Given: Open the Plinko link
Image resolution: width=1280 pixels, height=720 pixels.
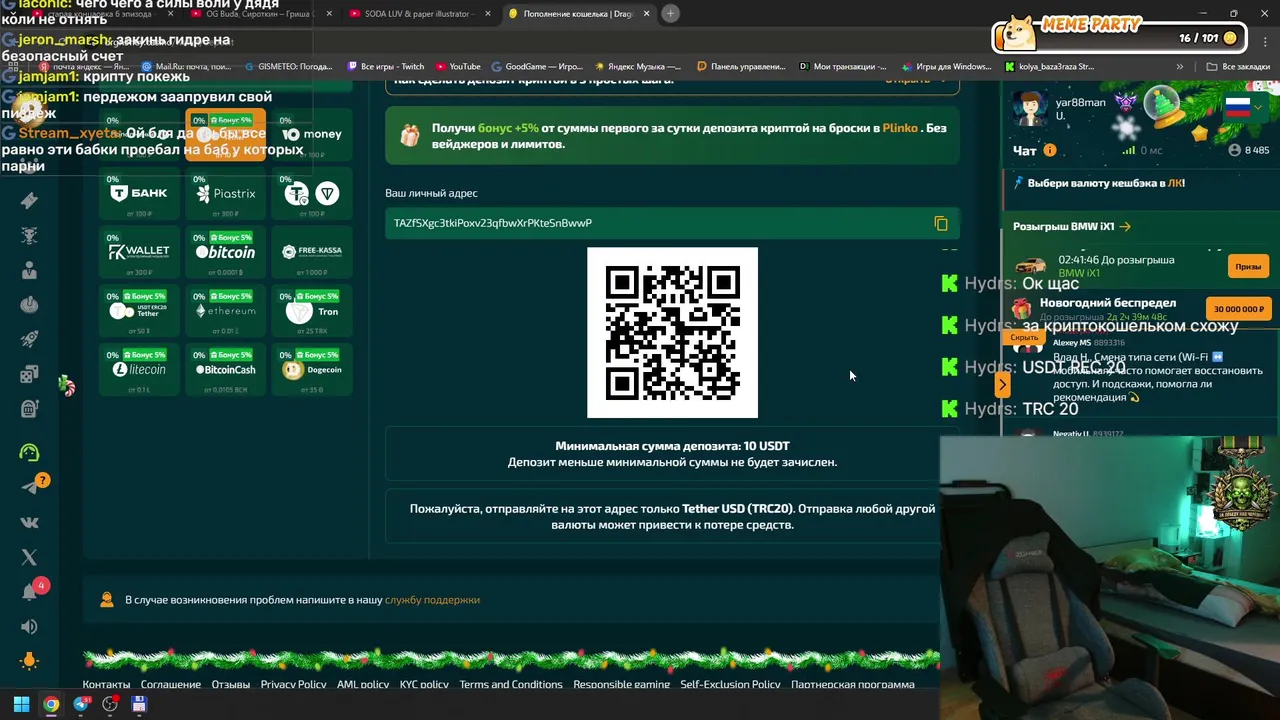Looking at the screenshot, I should (x=900, y=128).
